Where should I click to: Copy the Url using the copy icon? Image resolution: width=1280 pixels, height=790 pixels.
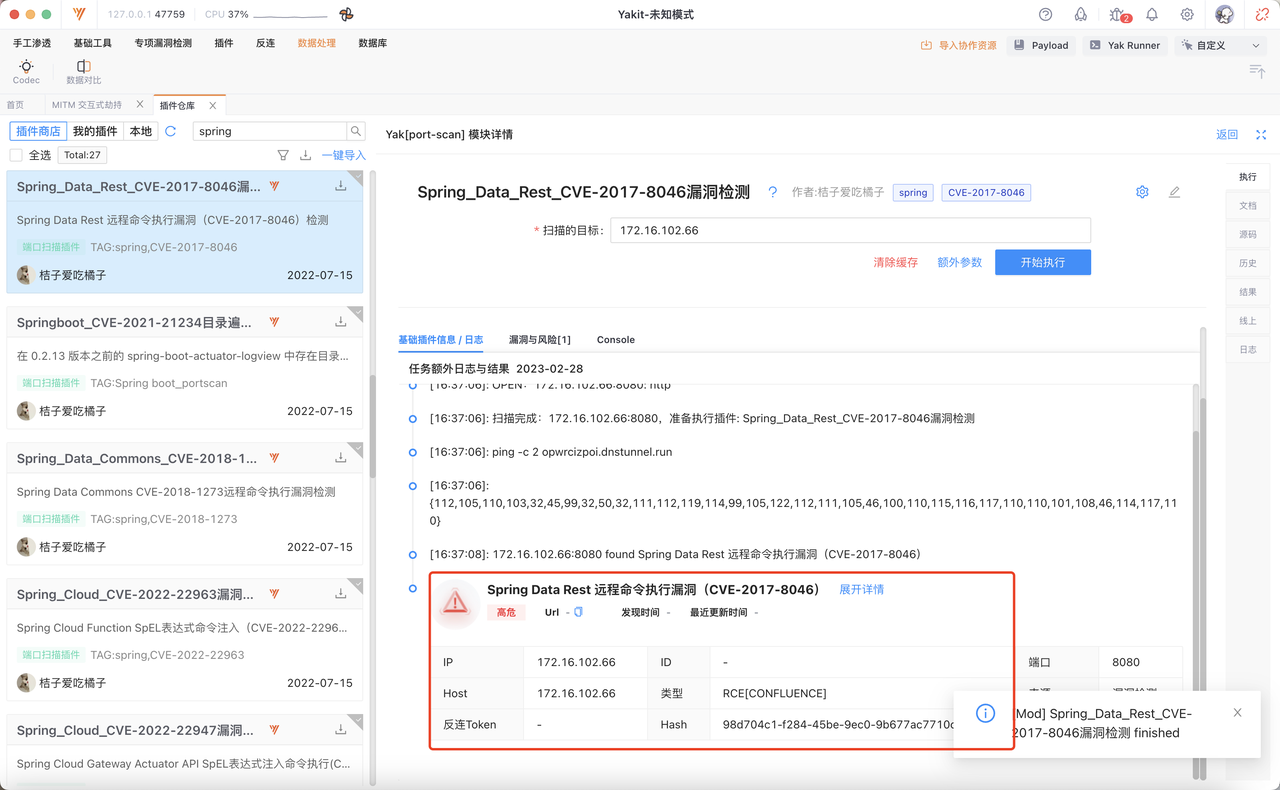click(x=578, y=612)
